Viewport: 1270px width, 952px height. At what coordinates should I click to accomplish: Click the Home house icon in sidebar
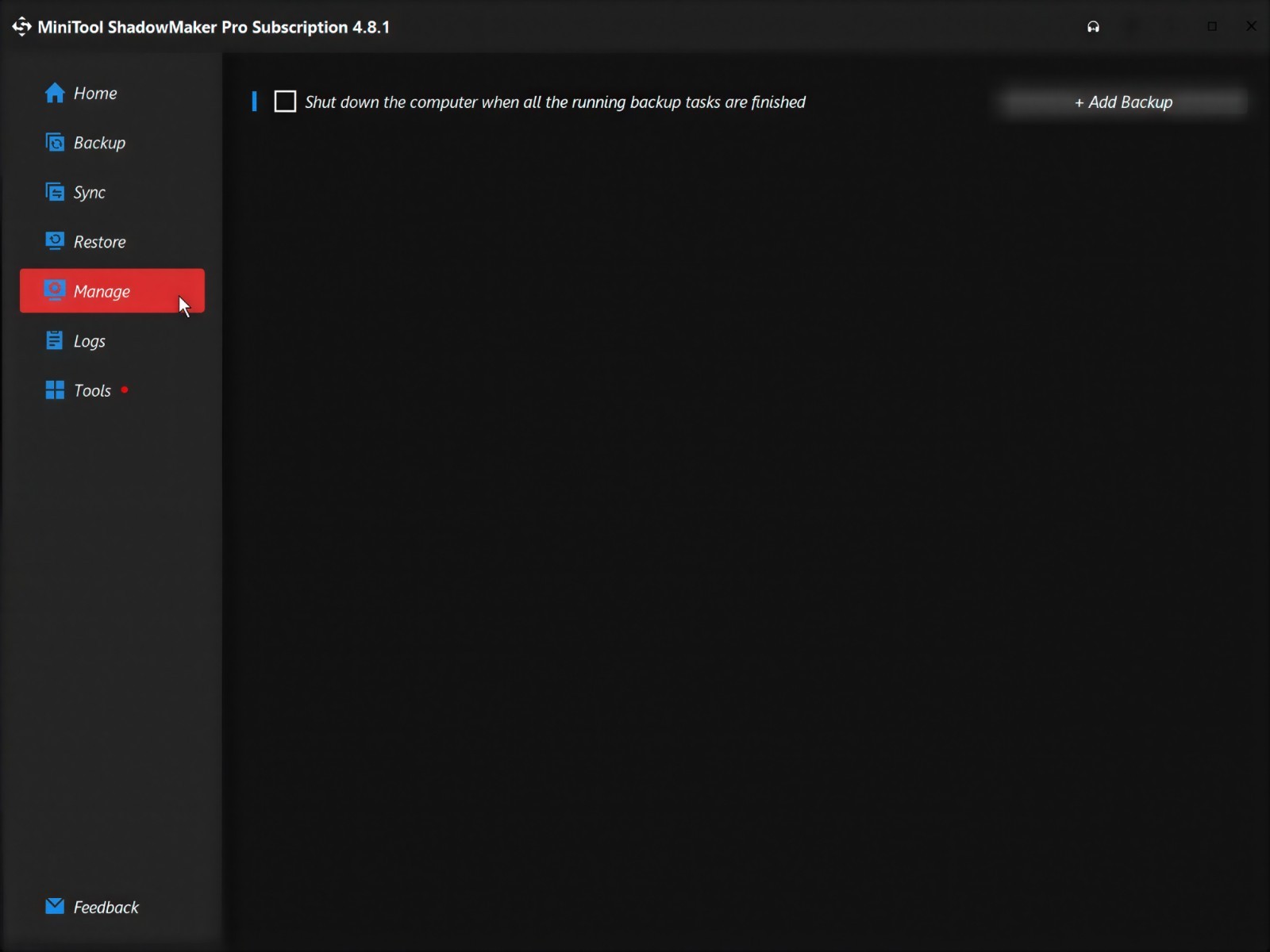tap(55, 94)
